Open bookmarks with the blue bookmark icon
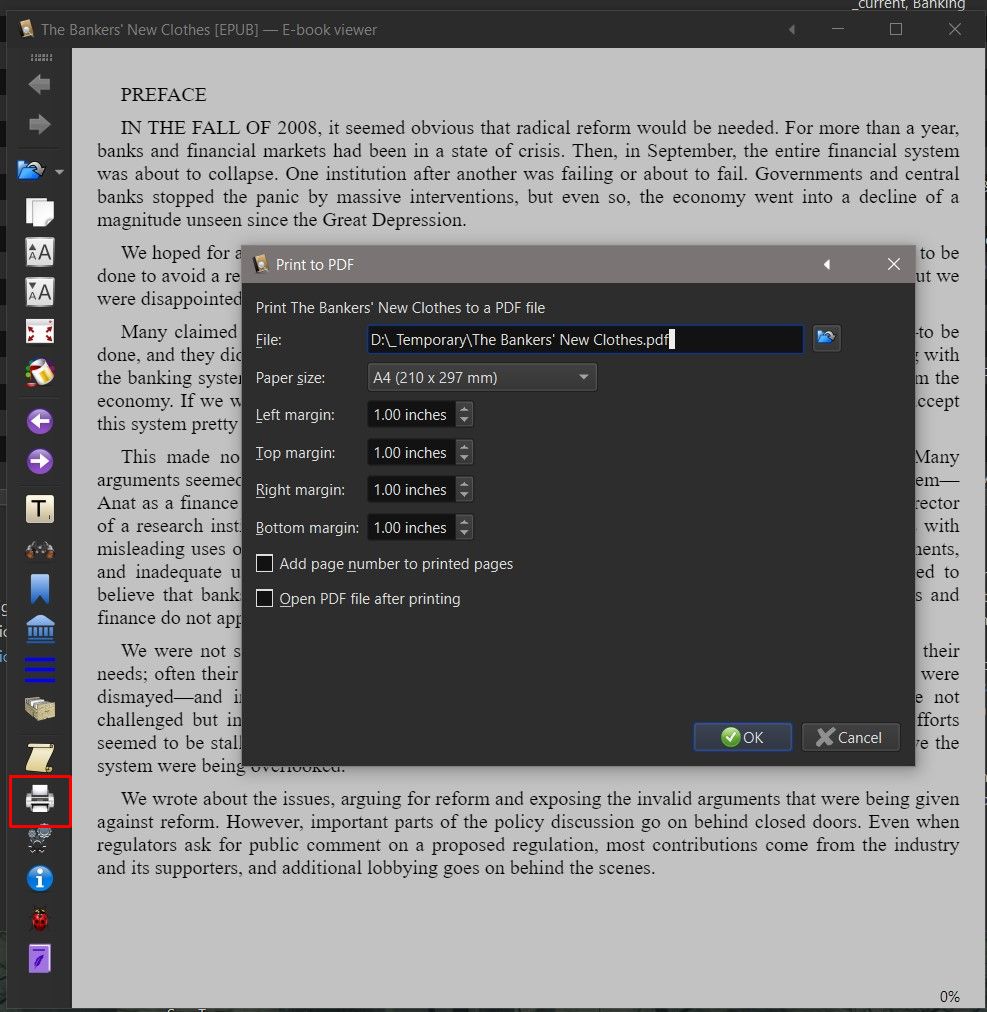987x1012 pixels. coord(39,589)
